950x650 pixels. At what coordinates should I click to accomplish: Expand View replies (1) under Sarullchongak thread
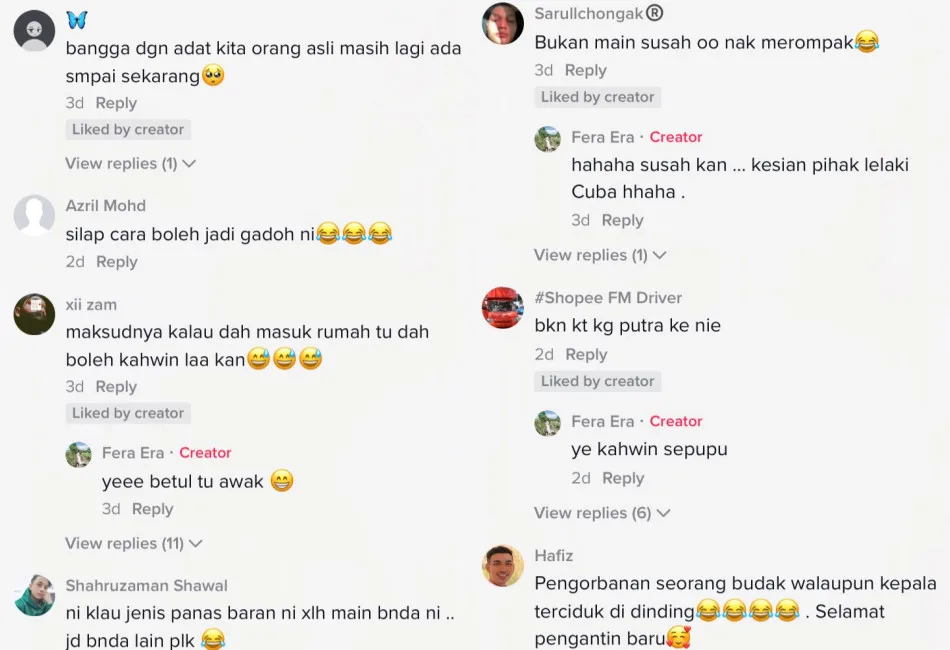coord(600,255)
